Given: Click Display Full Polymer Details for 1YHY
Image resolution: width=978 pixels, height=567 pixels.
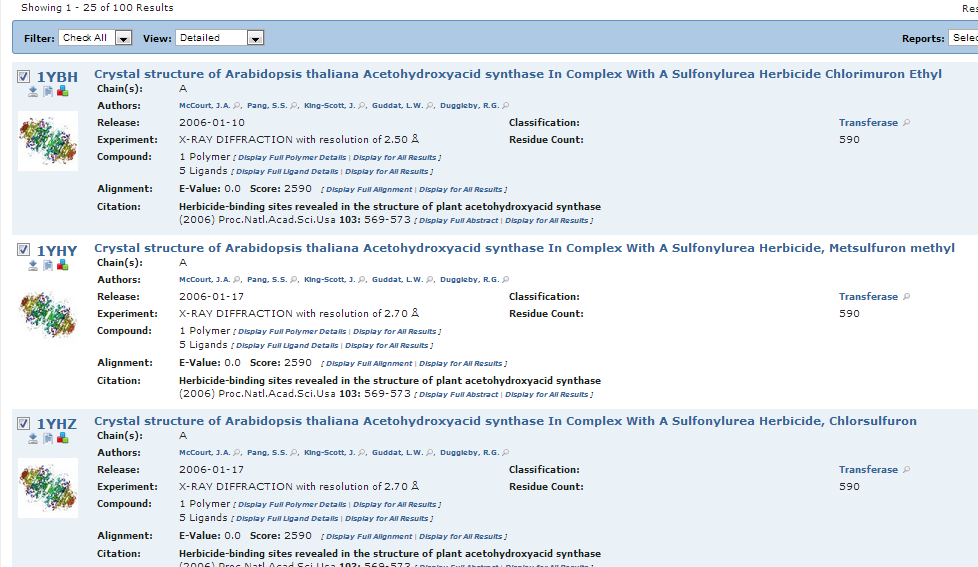Looking at the screenshot, I should coord(292,332).
